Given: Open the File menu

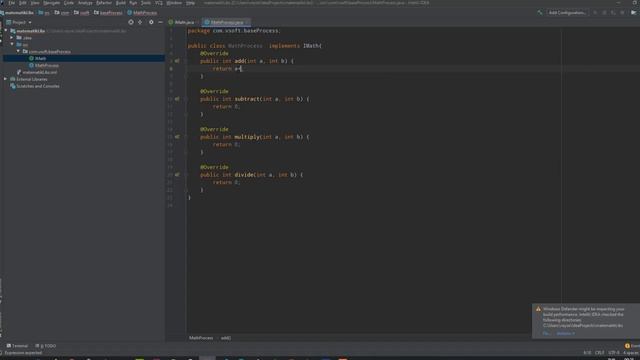Looking at the screenshot, I should click(x=11, y=3).
